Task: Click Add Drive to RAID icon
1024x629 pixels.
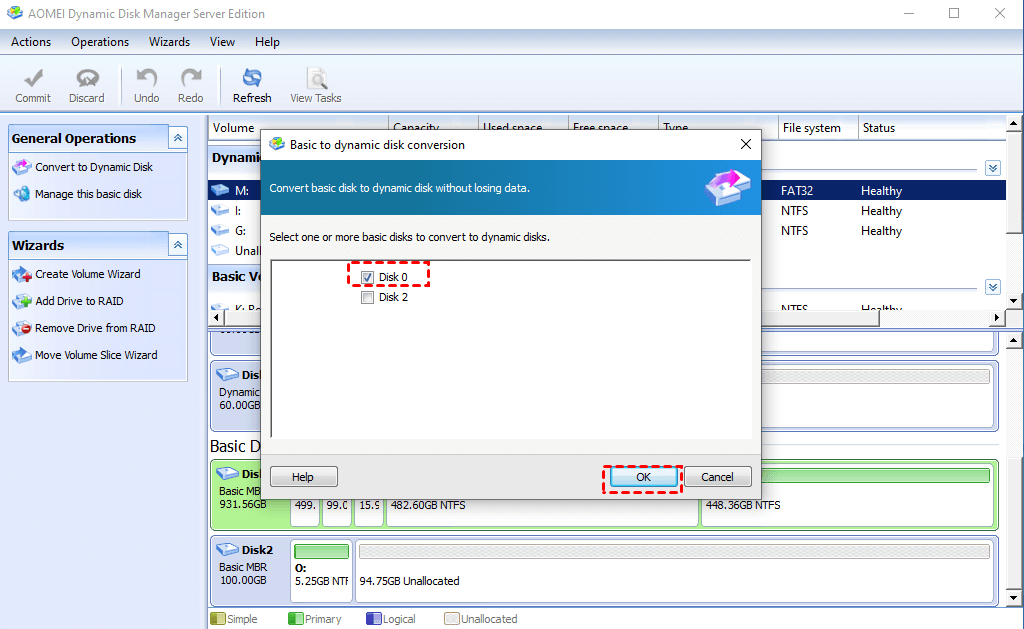Action: click(22, 301)
